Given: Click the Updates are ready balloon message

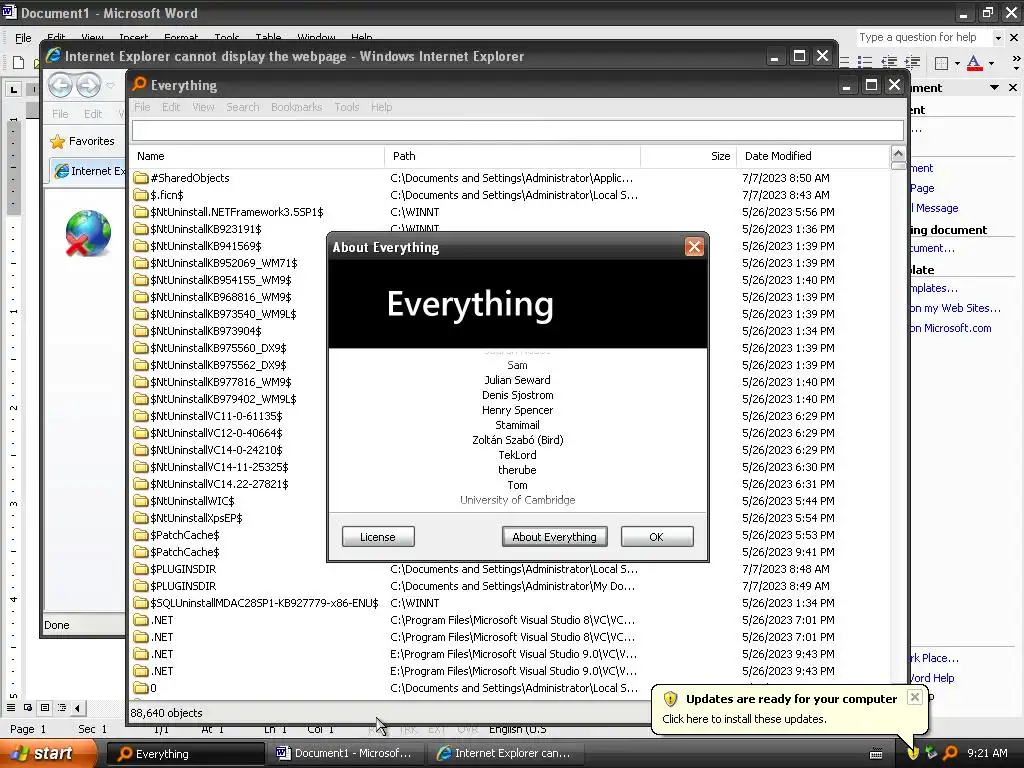Looking at the screenshot, I should point(744,718).
